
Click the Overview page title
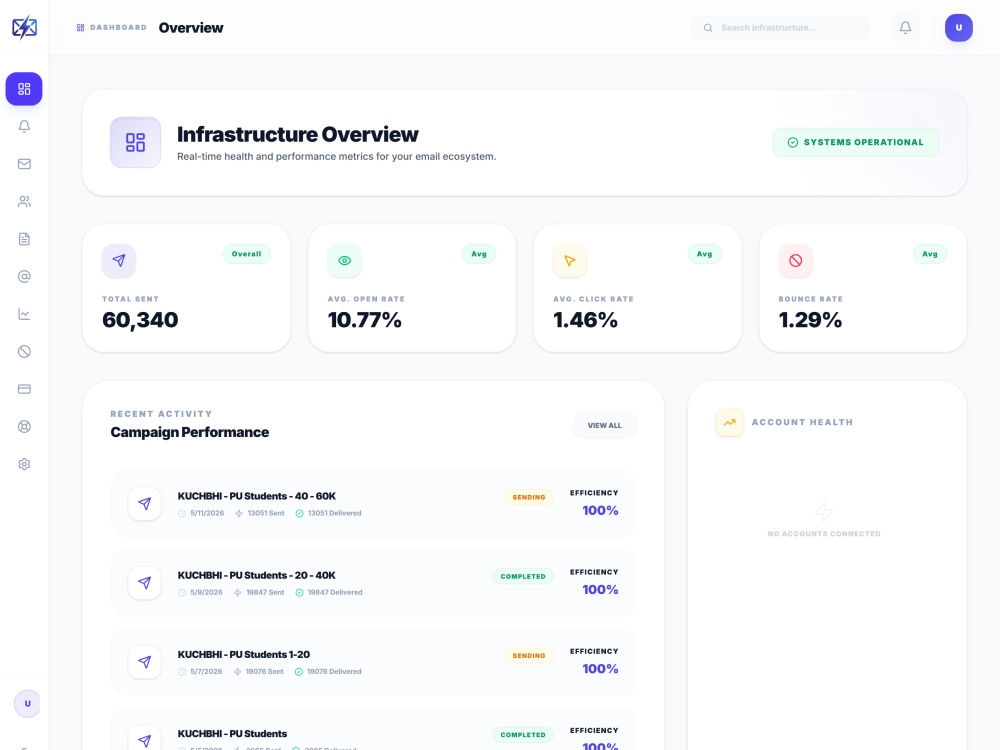(x=191, y=27)
